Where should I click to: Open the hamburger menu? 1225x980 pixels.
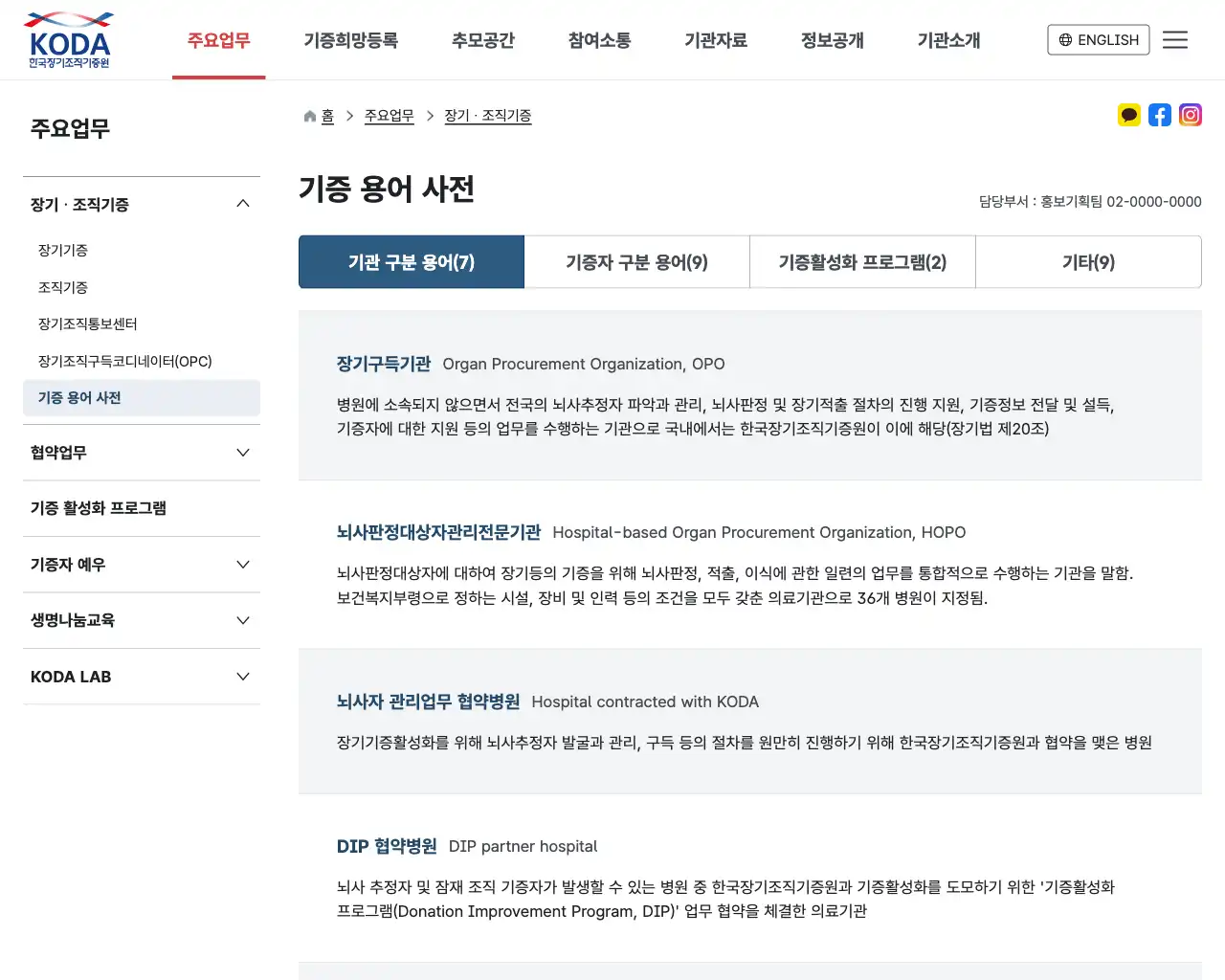[1175, 39]
